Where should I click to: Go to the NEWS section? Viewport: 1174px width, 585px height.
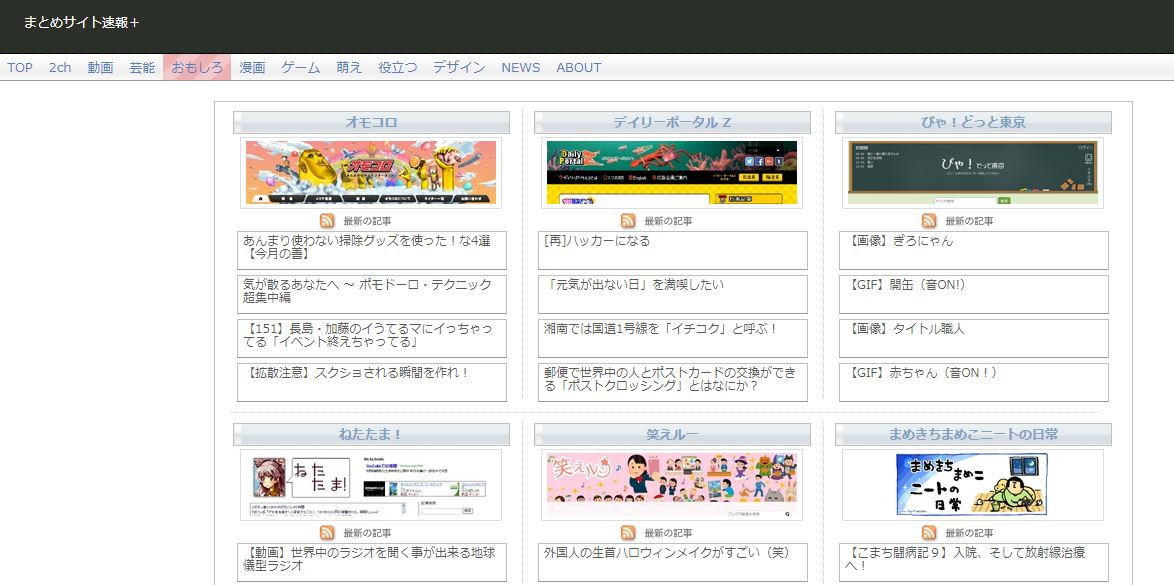coord(520,67)
